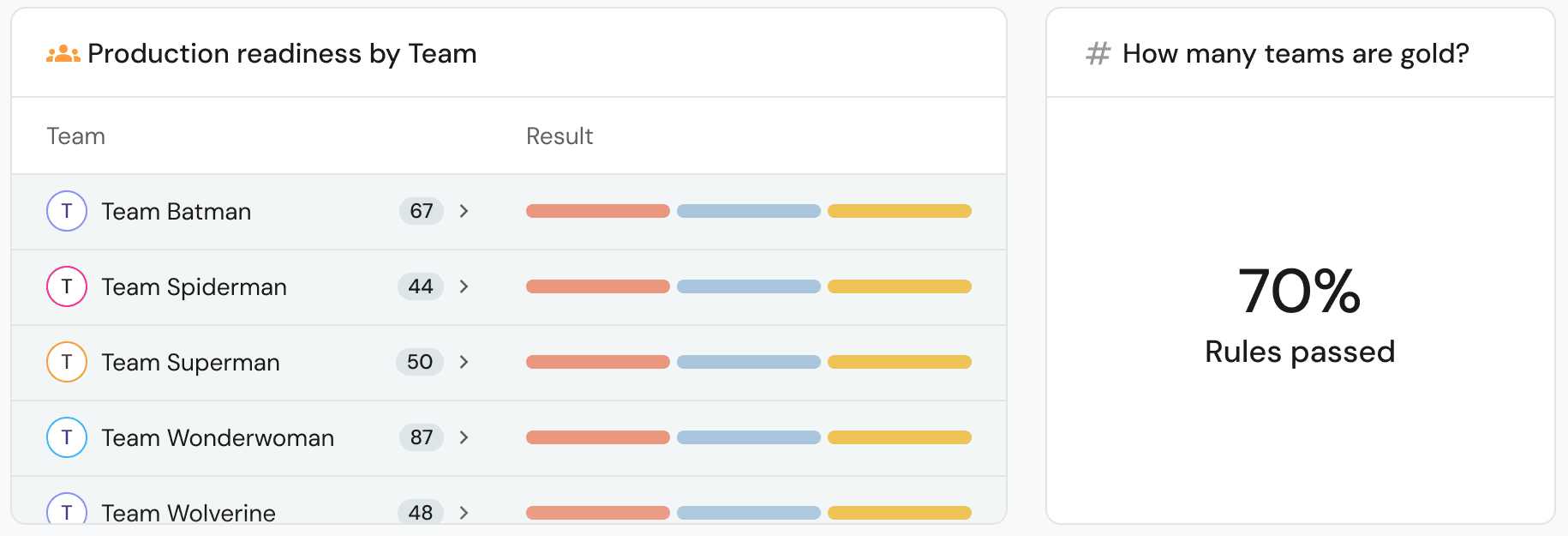Expand Team Wolverine row chevron
1568x536 pixels.
[464, 513]
